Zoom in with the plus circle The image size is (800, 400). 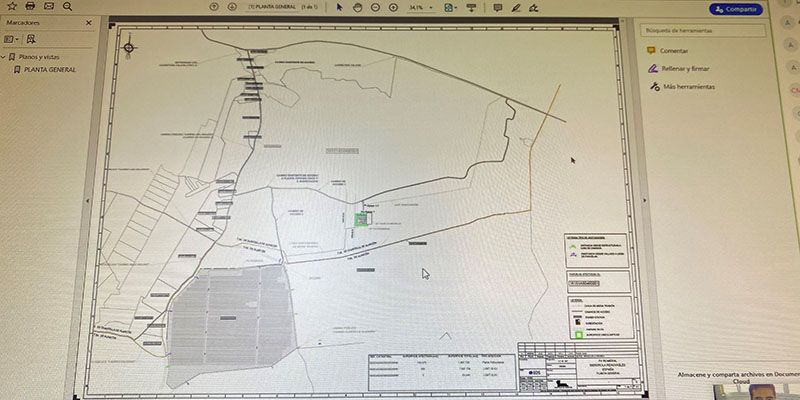pos(392,6)
